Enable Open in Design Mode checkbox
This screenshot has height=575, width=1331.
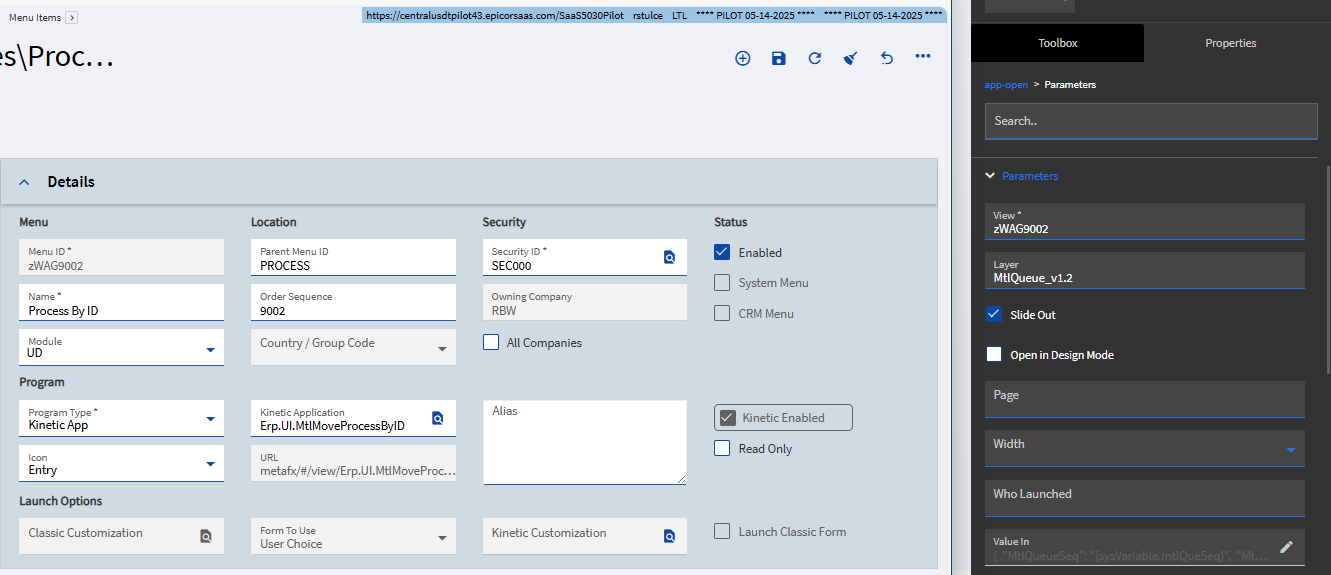(x=994, y=354)
